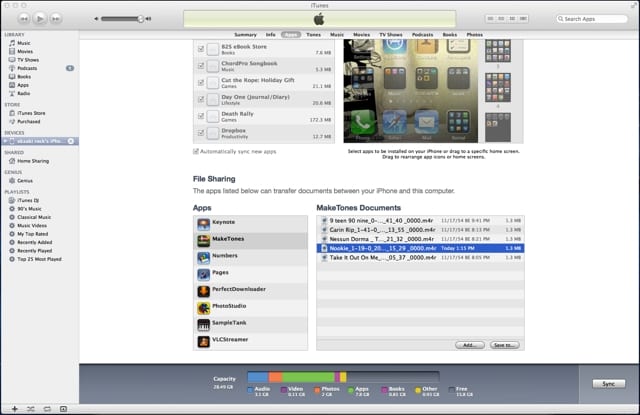Viewport: 640px width, 415px height.
Task: Switch to the TV Shows tab
Action: (391, 35)
